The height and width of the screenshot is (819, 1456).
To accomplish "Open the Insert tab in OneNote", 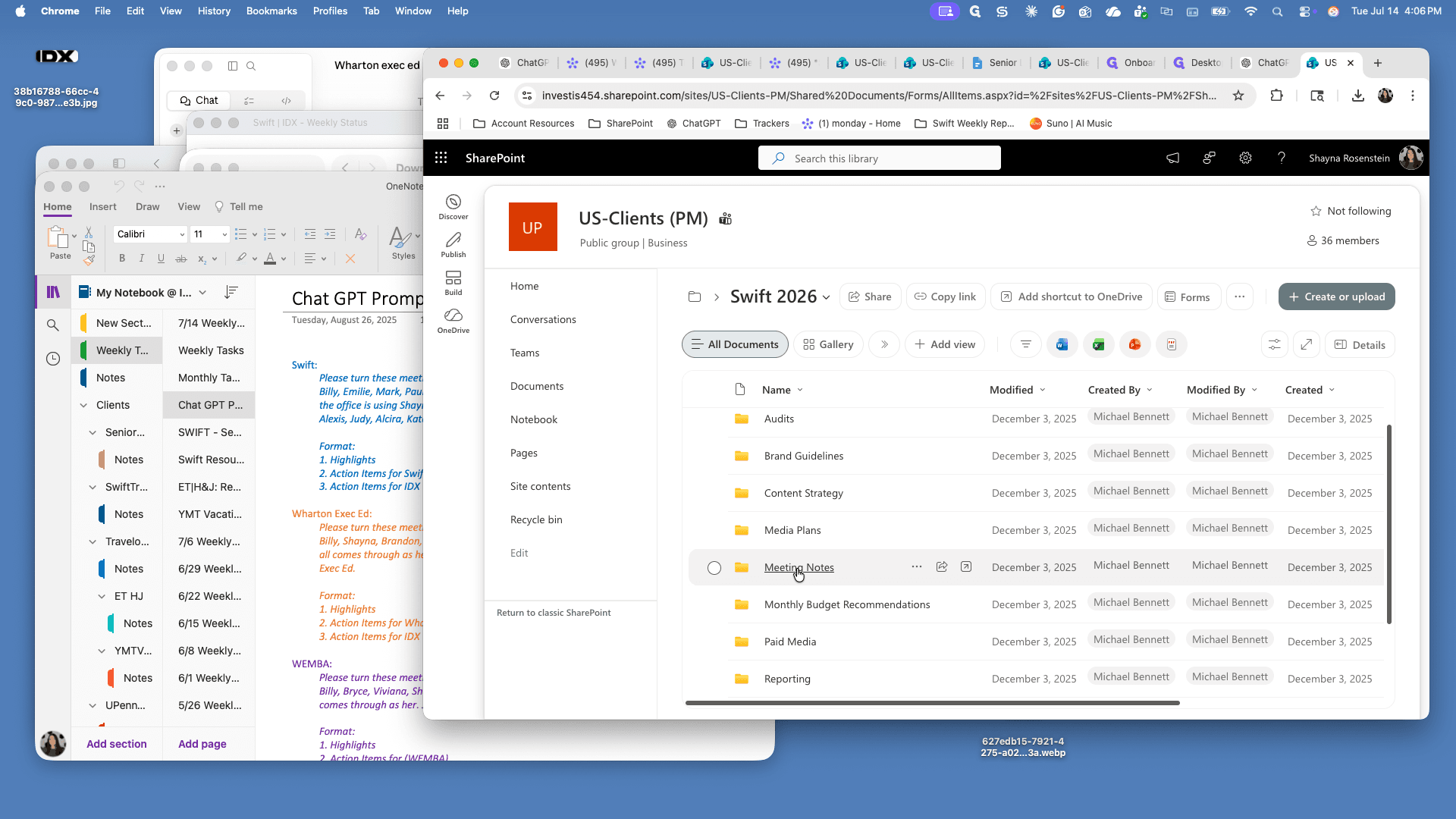I will (102, 206).
